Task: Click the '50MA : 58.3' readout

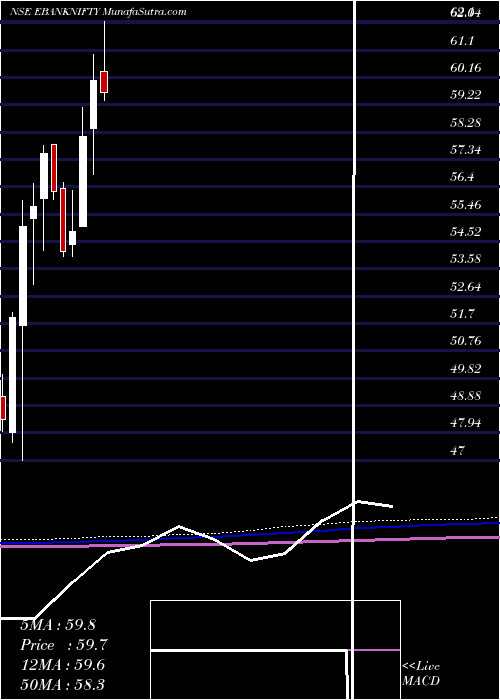Action: tap(62, 685)
